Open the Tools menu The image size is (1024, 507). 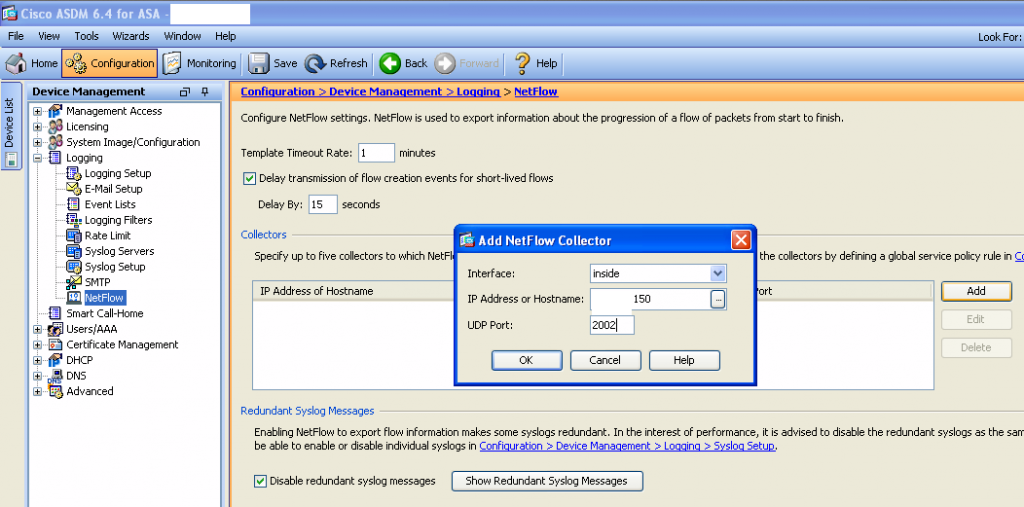click(86, 36)
